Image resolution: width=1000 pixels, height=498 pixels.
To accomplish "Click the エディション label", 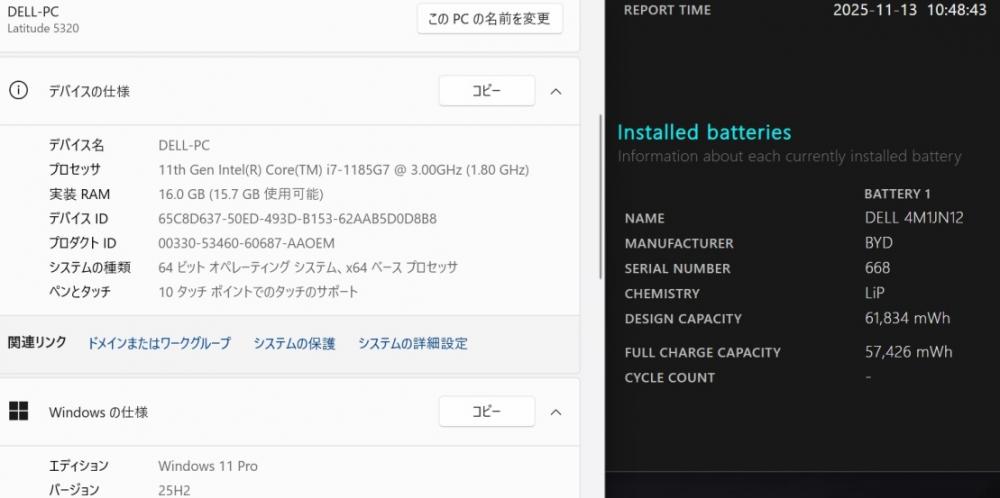I will click(x=79, y=466).
